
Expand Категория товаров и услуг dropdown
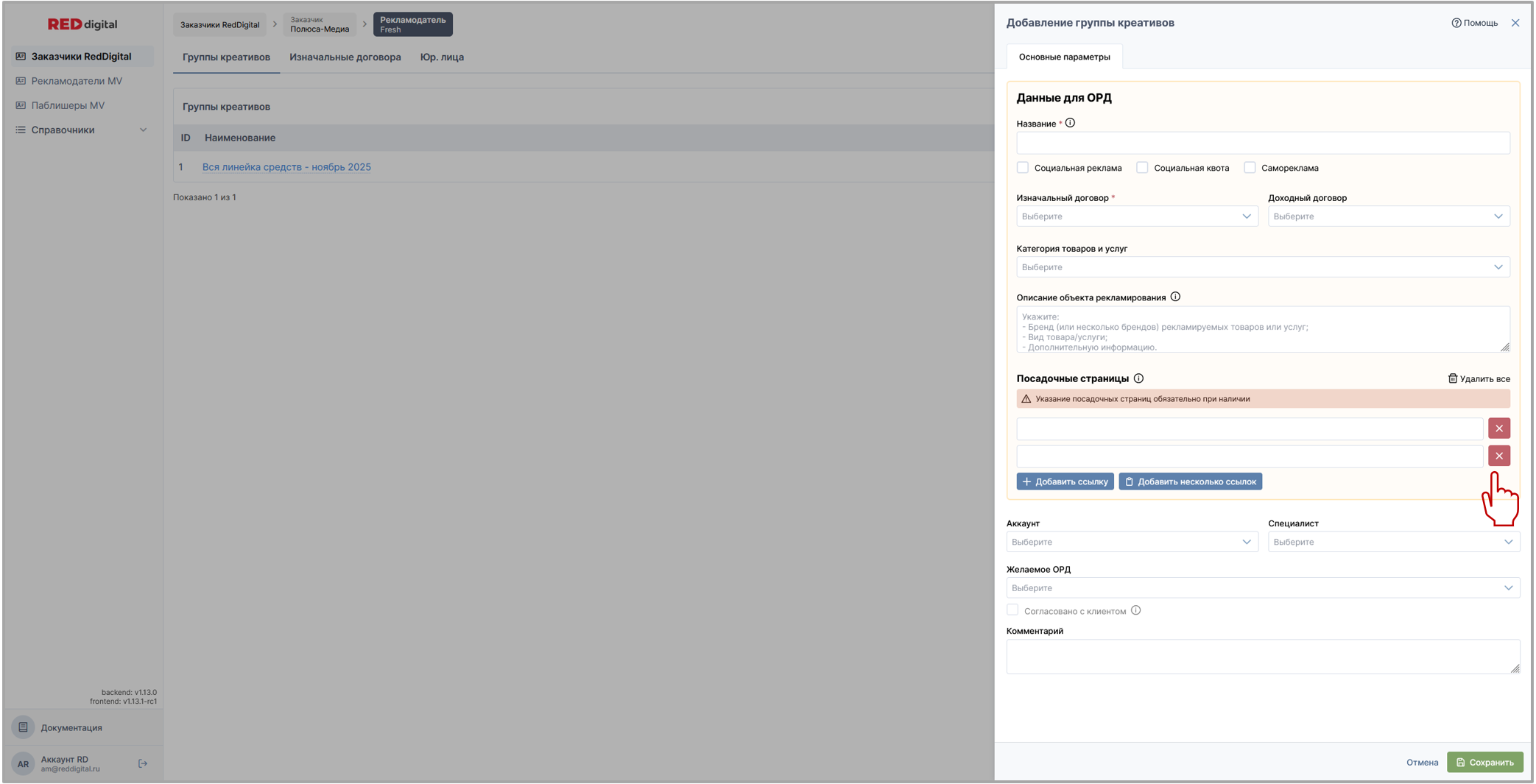tap(1262, 267)
